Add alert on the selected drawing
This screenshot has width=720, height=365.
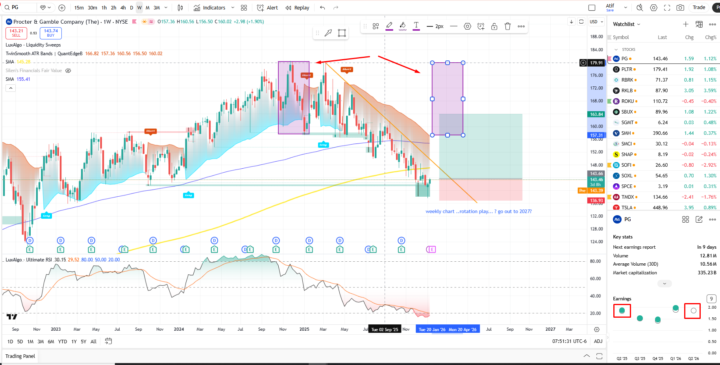tap(481, 27)
